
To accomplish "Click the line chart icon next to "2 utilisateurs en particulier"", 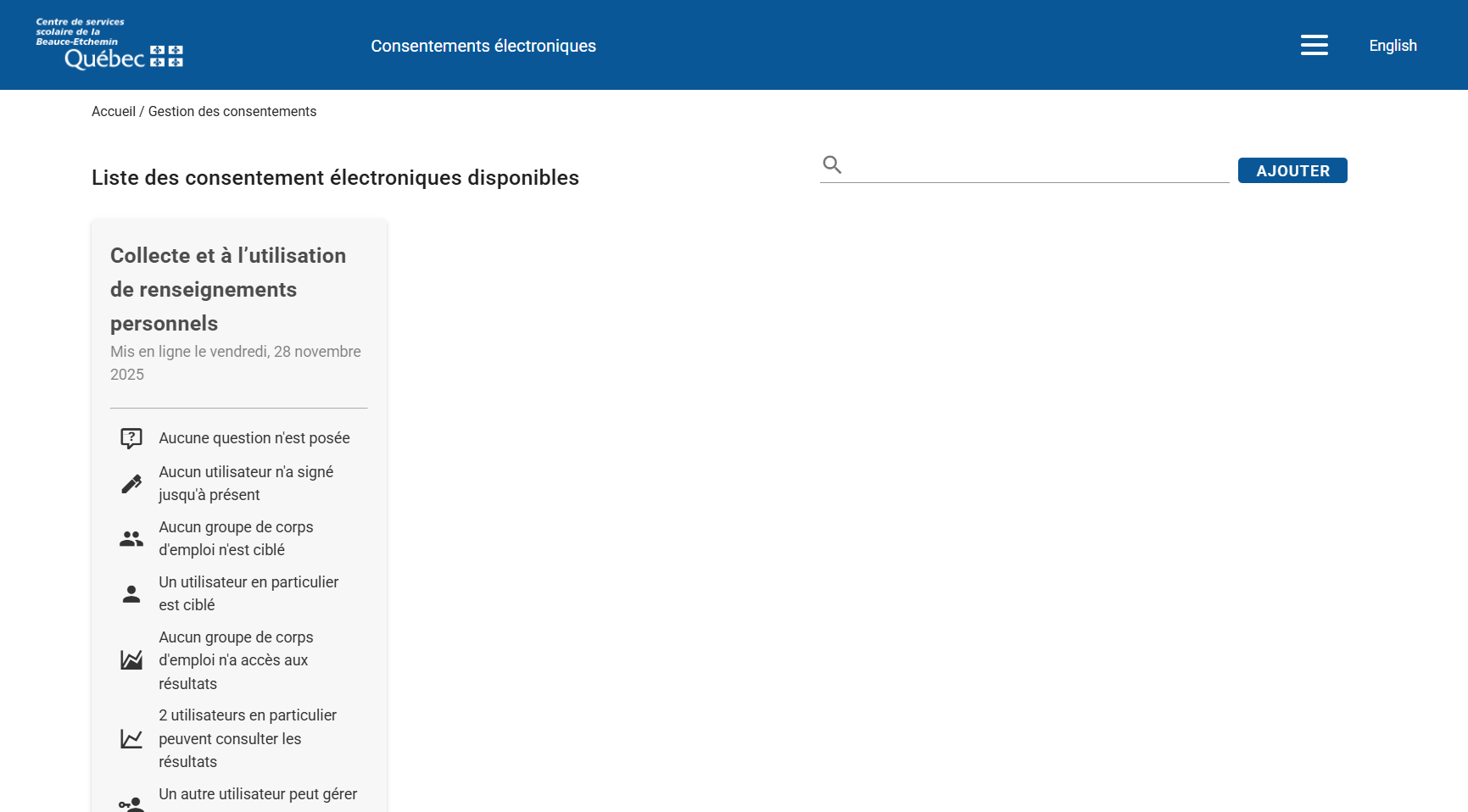I will (x=131, y=738).
